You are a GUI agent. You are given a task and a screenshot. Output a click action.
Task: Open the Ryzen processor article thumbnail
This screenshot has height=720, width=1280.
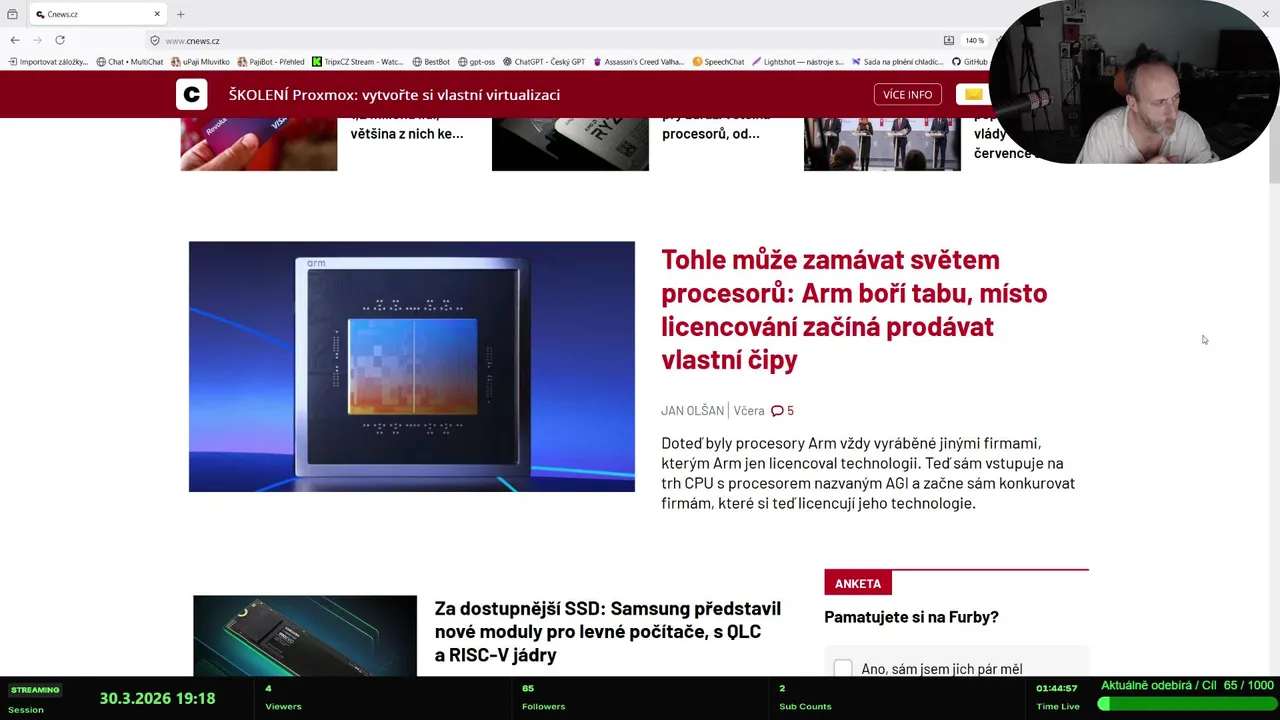click(570, 144)
